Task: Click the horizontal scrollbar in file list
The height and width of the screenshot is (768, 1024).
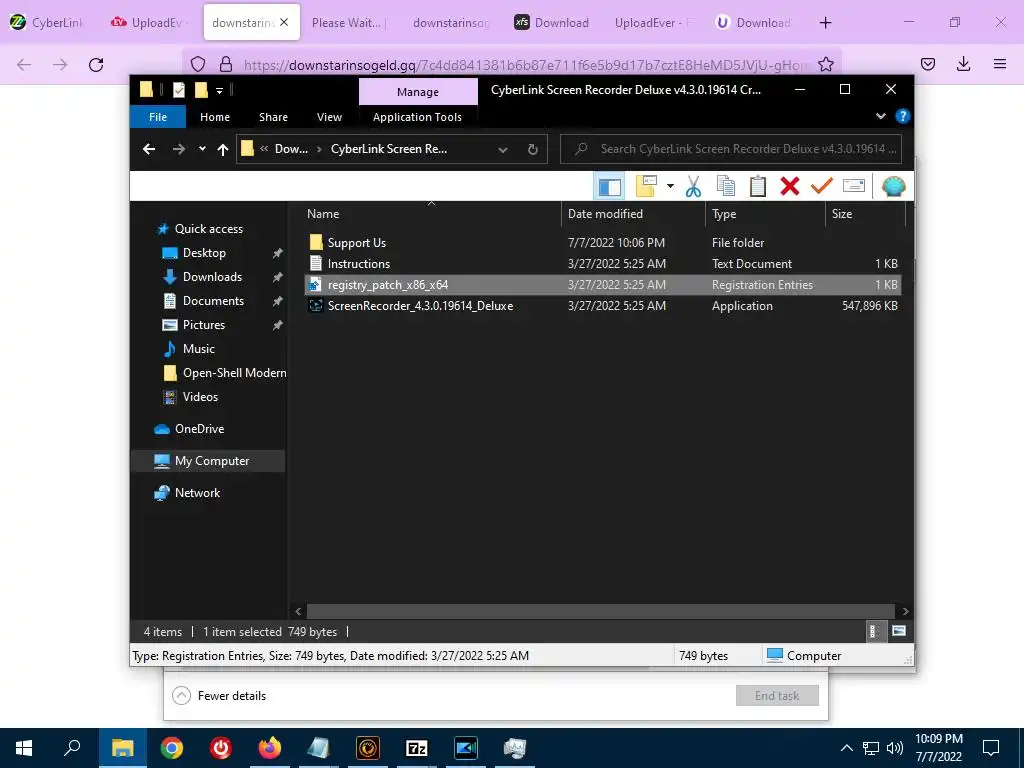Action: pos(600,611)
